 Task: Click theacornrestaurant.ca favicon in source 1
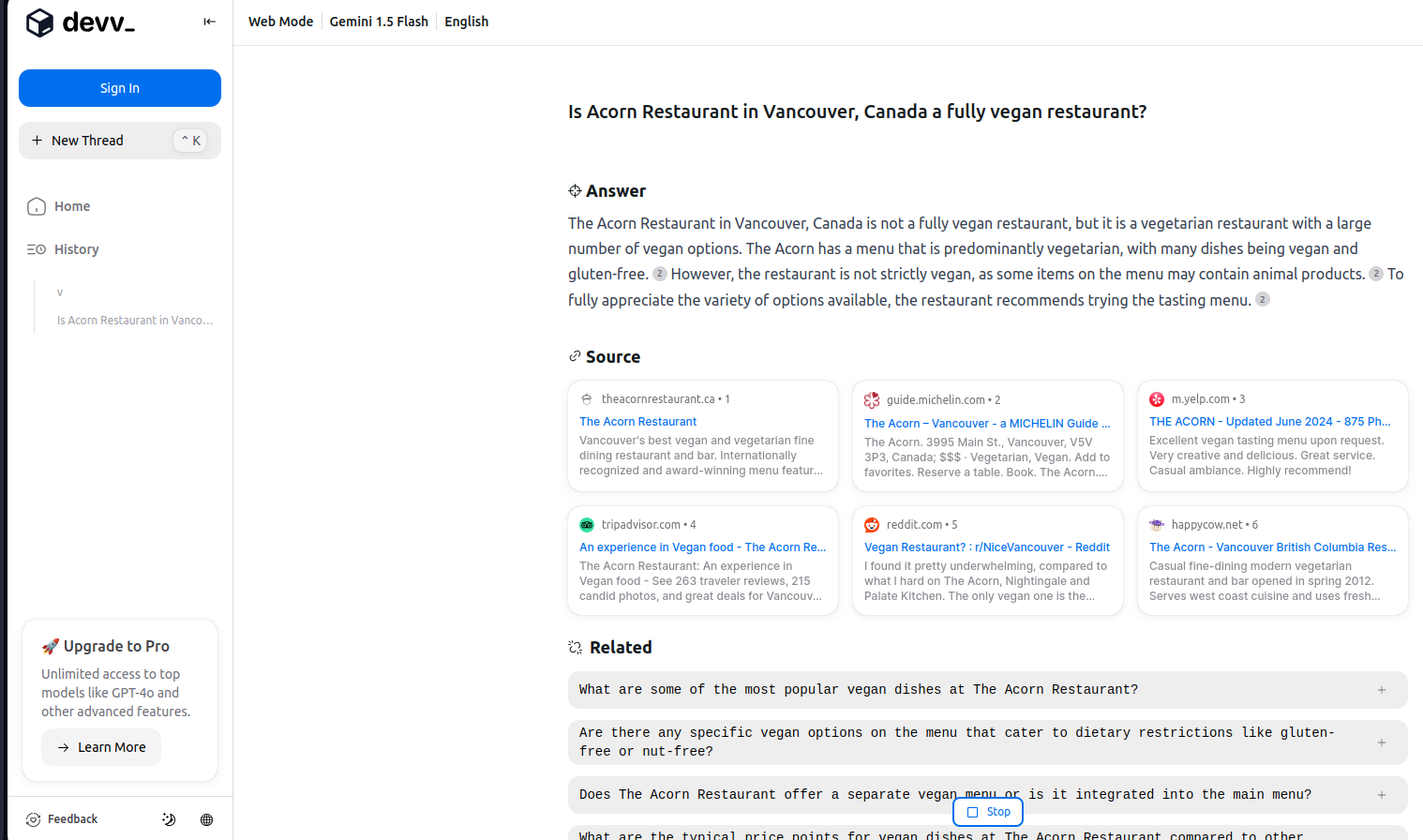[587, 399]
